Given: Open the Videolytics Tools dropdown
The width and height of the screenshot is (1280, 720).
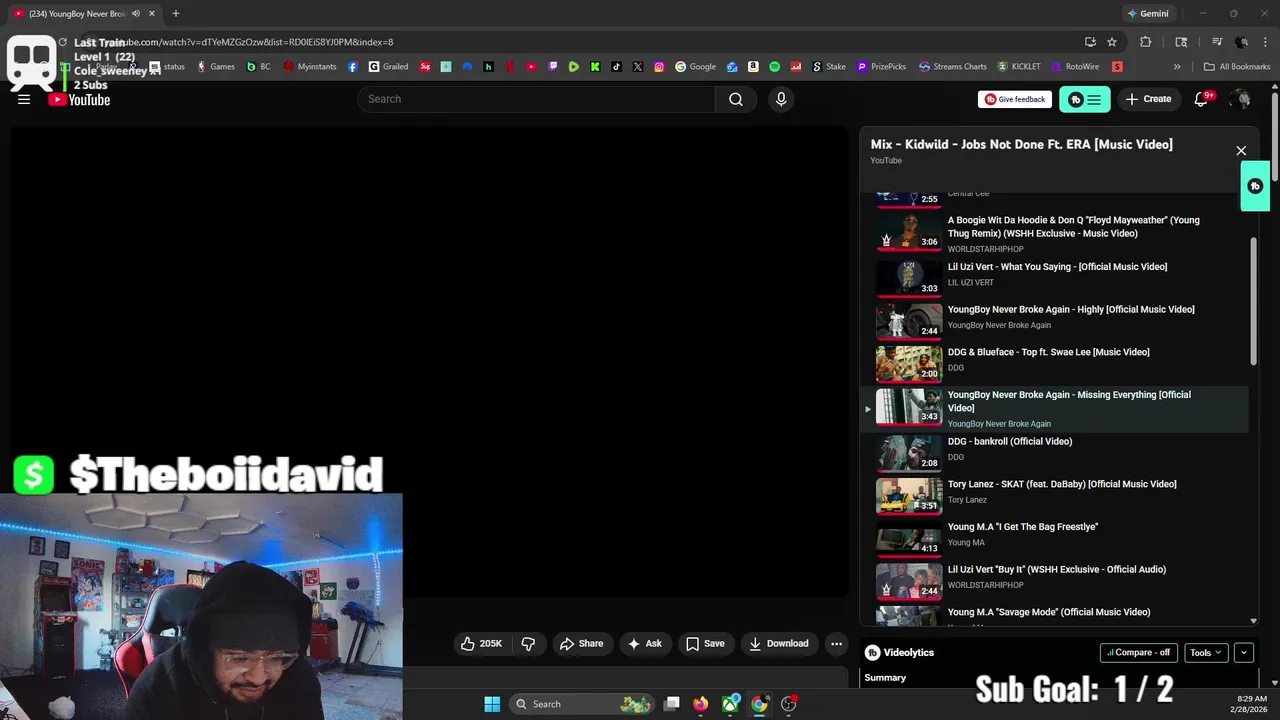Looking at the screenshot, I should (x=1206, y=652).
